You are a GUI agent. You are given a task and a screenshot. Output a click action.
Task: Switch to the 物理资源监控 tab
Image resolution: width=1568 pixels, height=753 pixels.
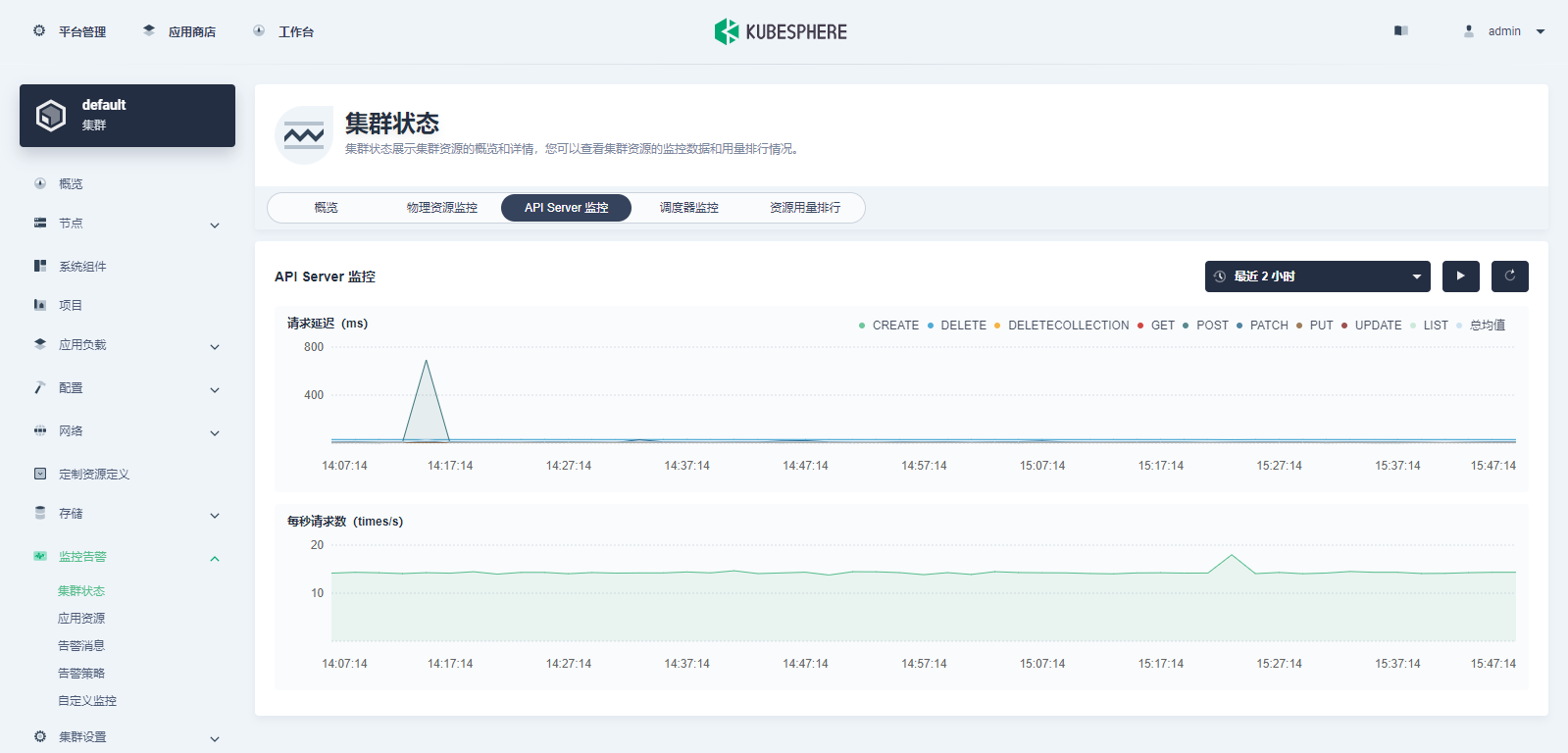[442, 208]
